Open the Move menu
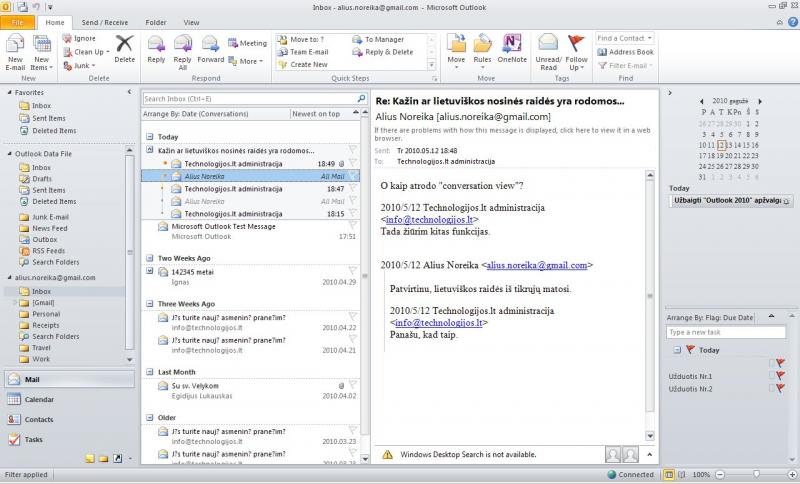Viewport: 800px width, 484px height. [x=456, y=53]
